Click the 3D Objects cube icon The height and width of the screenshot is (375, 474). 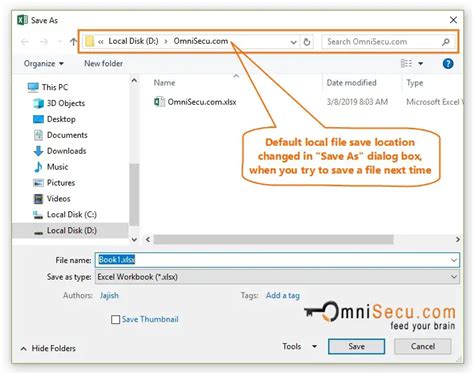click(x=38, y=103)
